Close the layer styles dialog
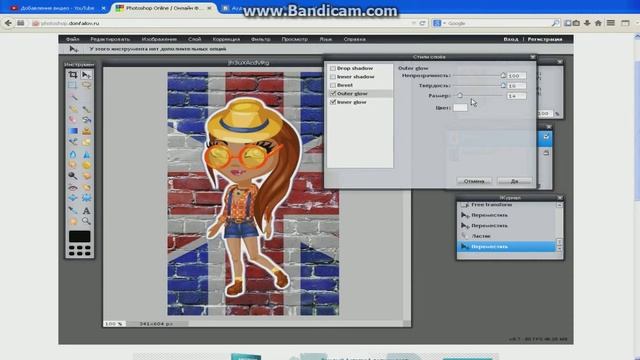This screenshot has width=640, height=360. pyautogui.click(x=533, y=57)
